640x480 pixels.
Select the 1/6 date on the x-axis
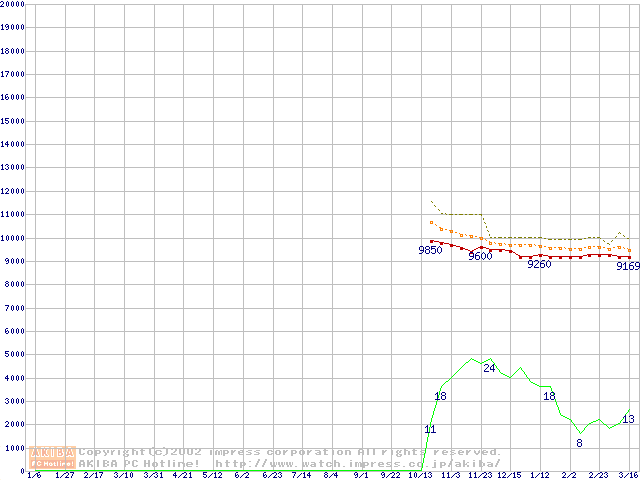point(35,475)
